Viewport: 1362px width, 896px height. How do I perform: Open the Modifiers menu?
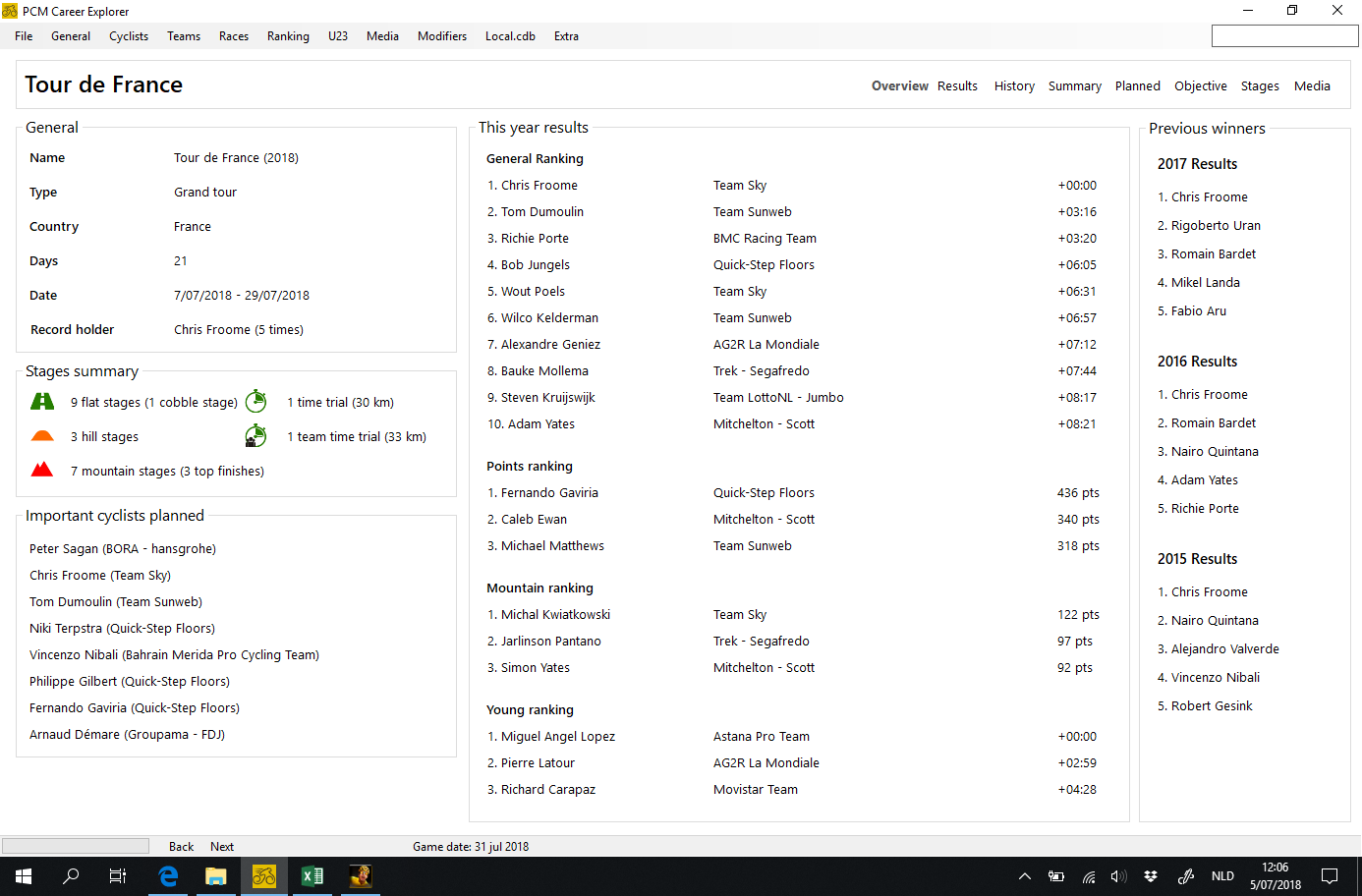(x=442, y=36)
